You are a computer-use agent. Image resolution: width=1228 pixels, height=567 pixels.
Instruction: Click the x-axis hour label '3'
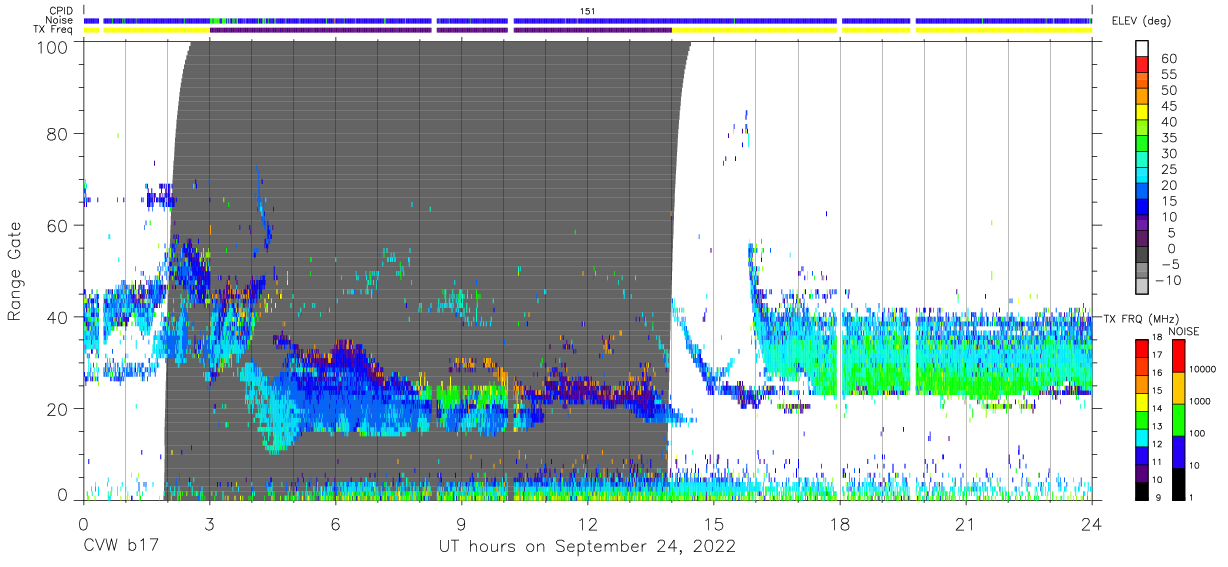[x=209, y=523]
